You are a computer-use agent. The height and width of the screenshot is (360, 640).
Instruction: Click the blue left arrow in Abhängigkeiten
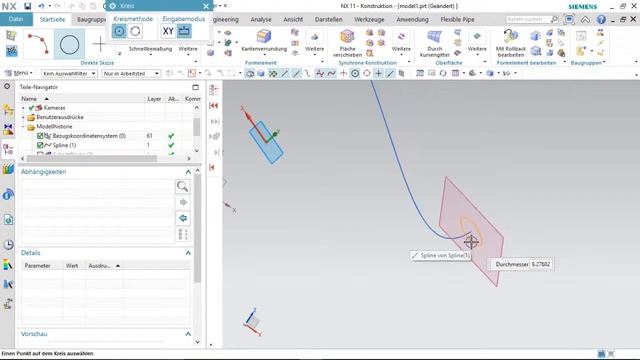point(182,218)
